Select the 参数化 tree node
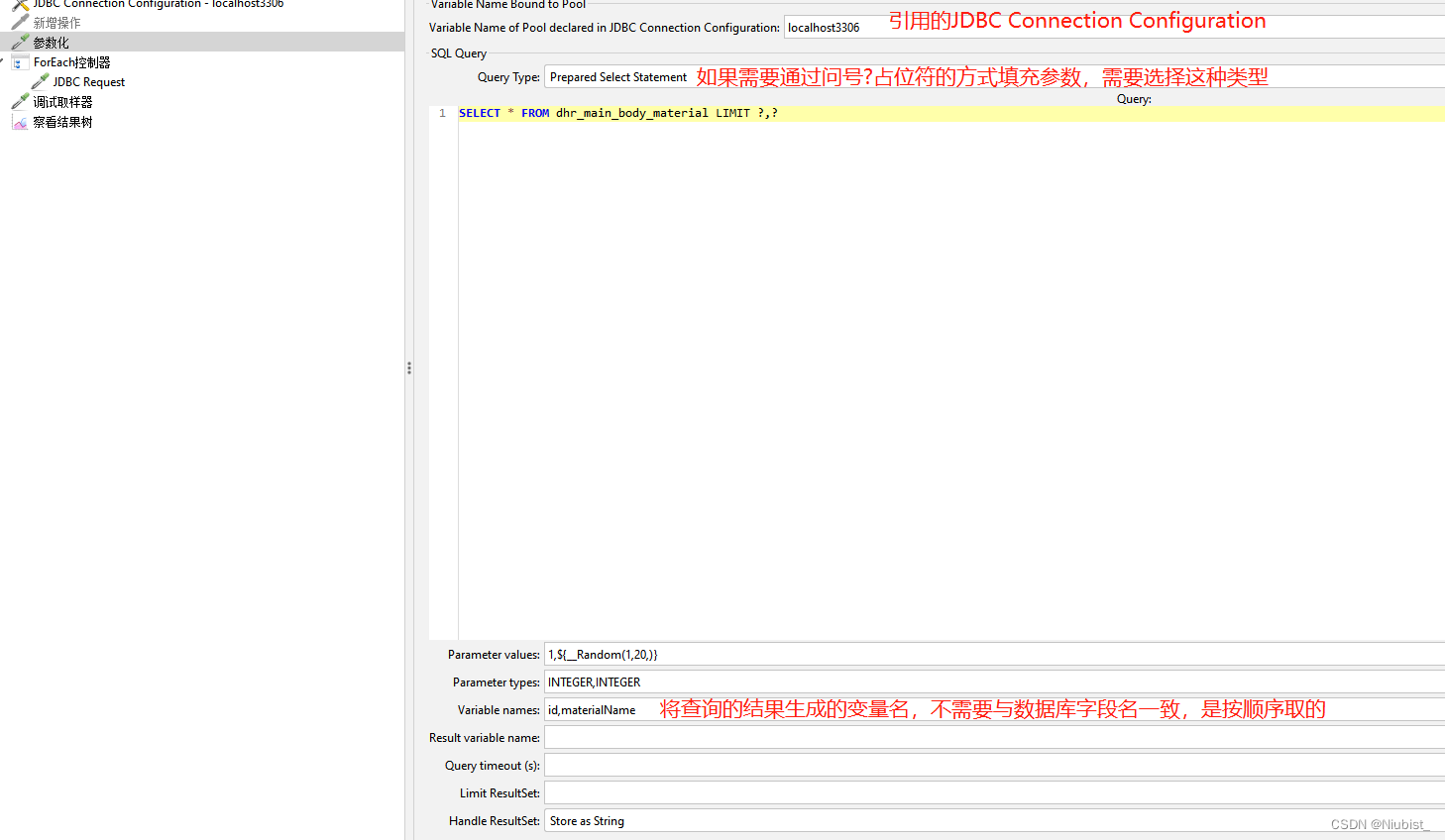1445x840 pixels. point(52,43)
